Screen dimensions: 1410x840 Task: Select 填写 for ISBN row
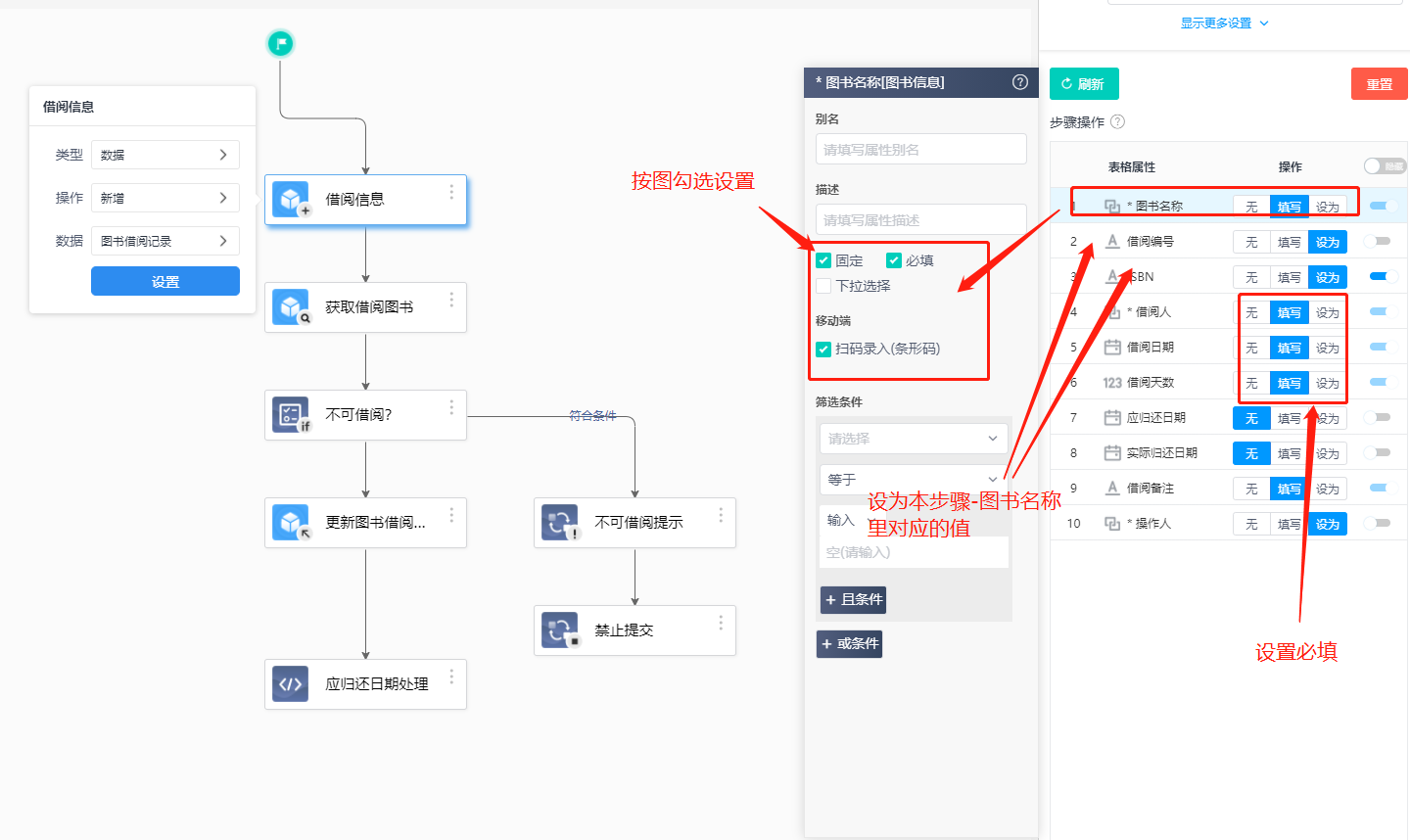[1290, 277]
